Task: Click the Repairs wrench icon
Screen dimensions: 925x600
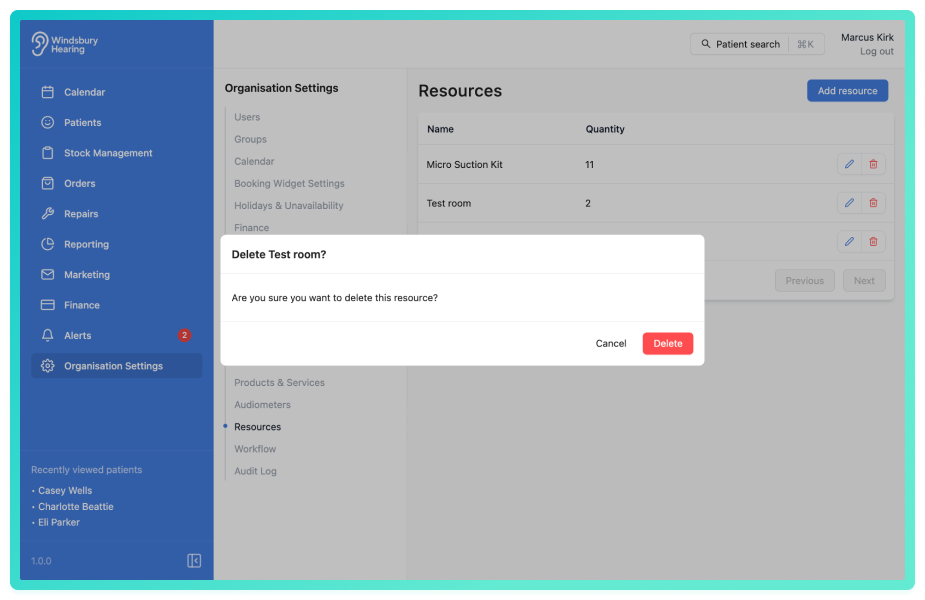Action: click(x=48, y=214)
